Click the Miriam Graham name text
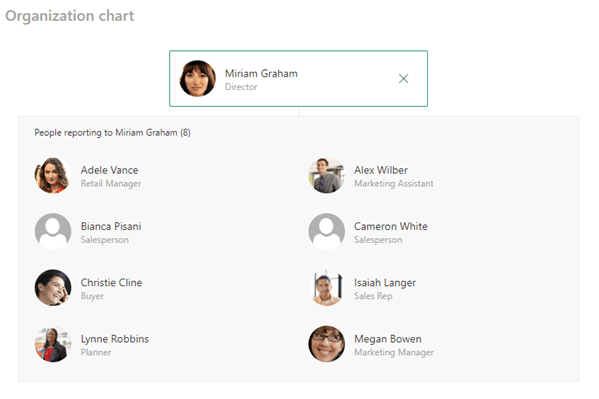Screen dimensions: 599x399 [x=261, y=73]
